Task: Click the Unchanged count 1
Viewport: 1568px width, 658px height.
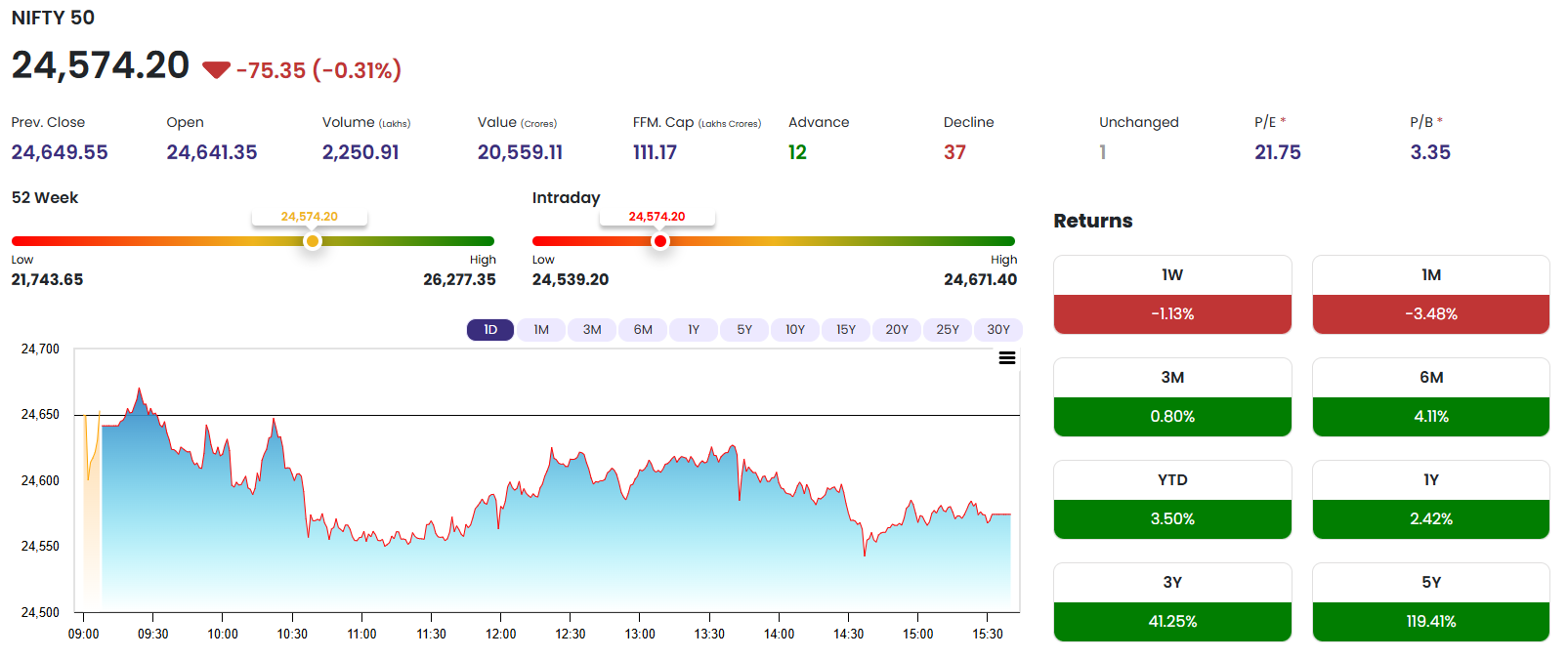Action: coord(1103,152)
